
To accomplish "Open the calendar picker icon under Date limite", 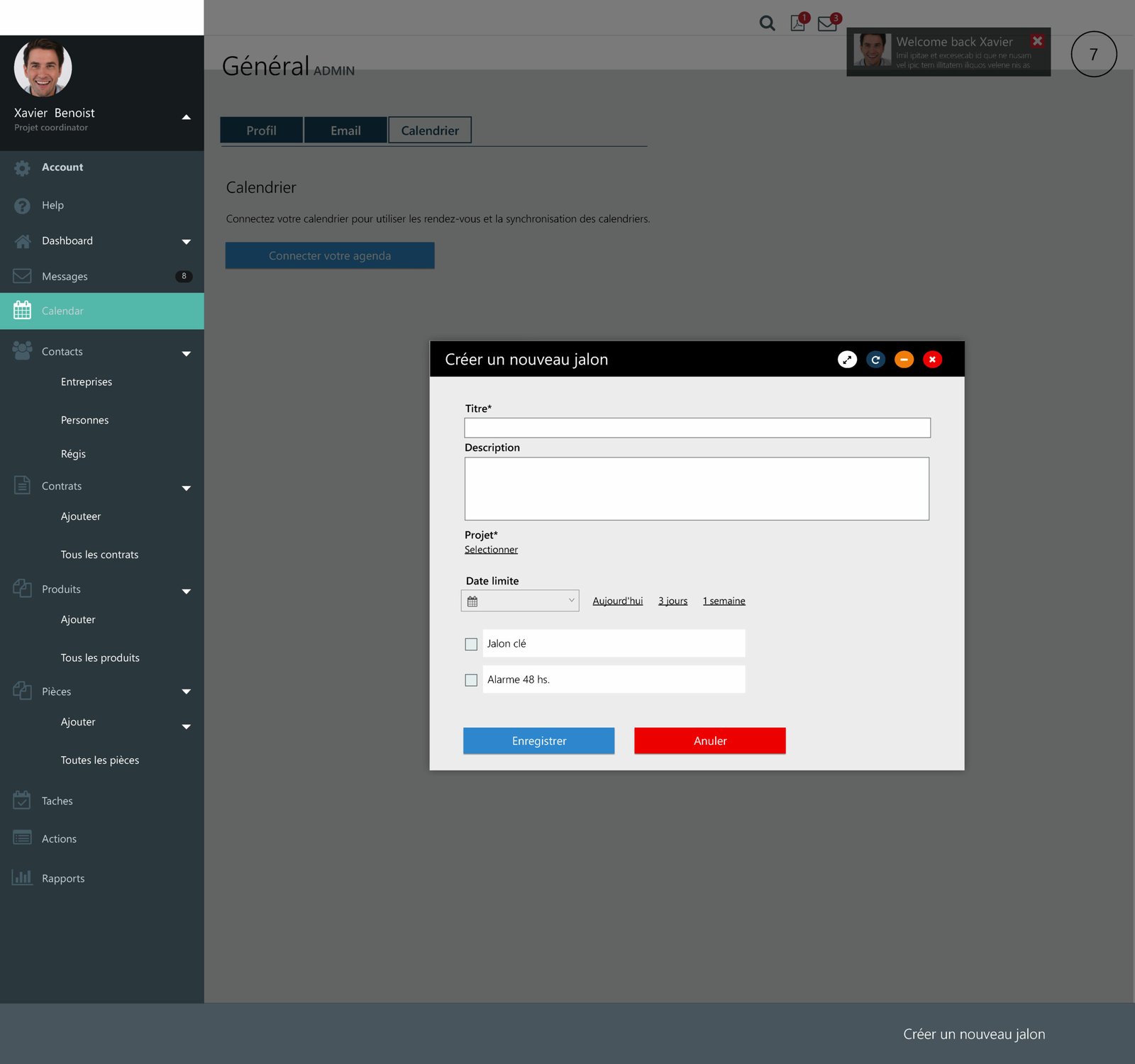I will point(474,600).
